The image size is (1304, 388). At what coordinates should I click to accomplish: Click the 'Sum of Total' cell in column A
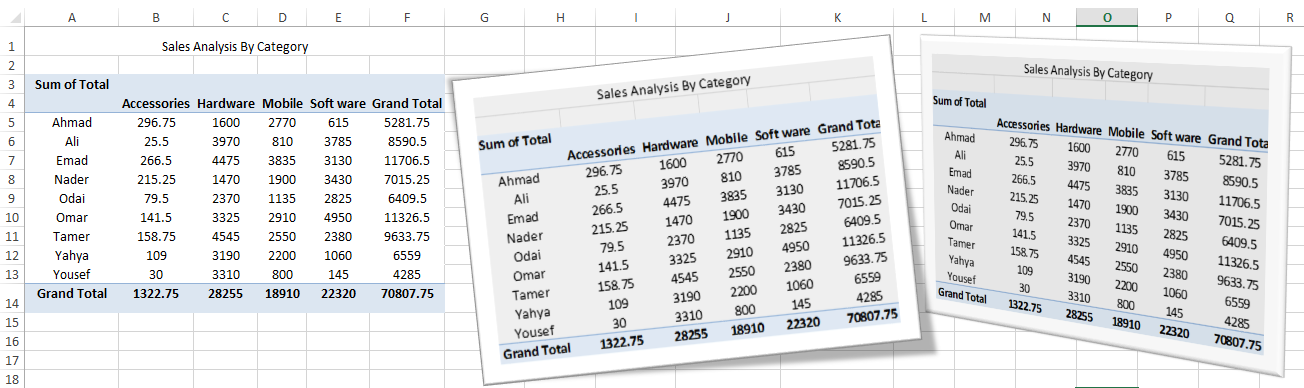[71, 84]
